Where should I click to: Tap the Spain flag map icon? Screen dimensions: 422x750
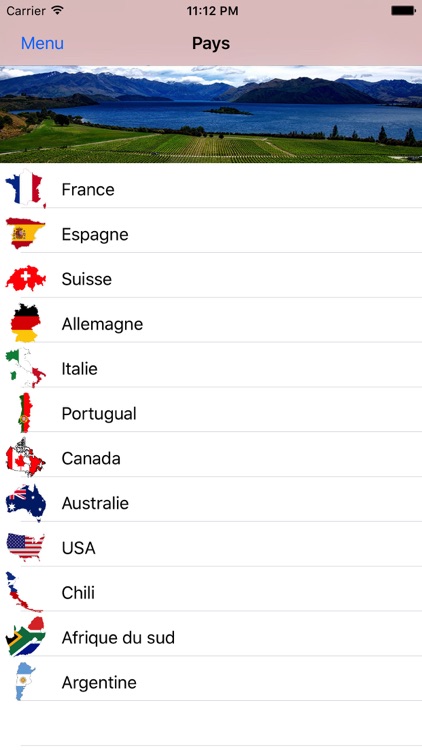[x=26, y=233]
